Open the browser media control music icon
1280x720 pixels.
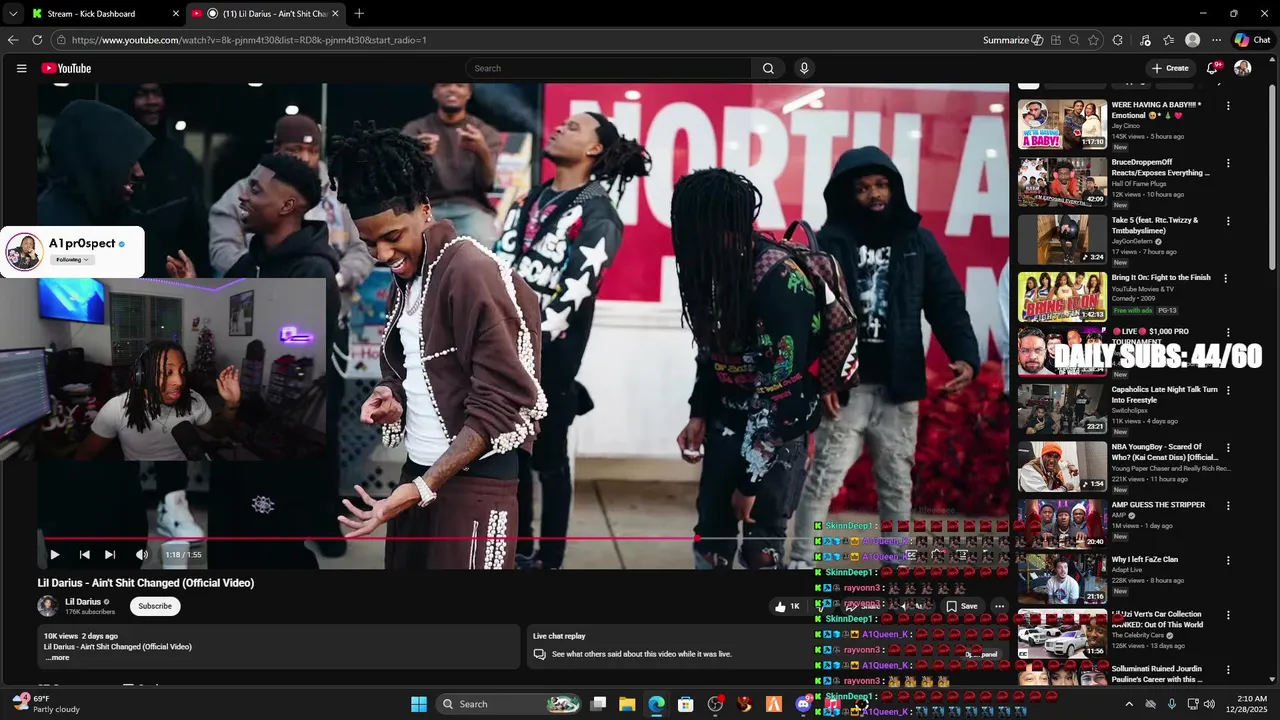point(1145,40)
